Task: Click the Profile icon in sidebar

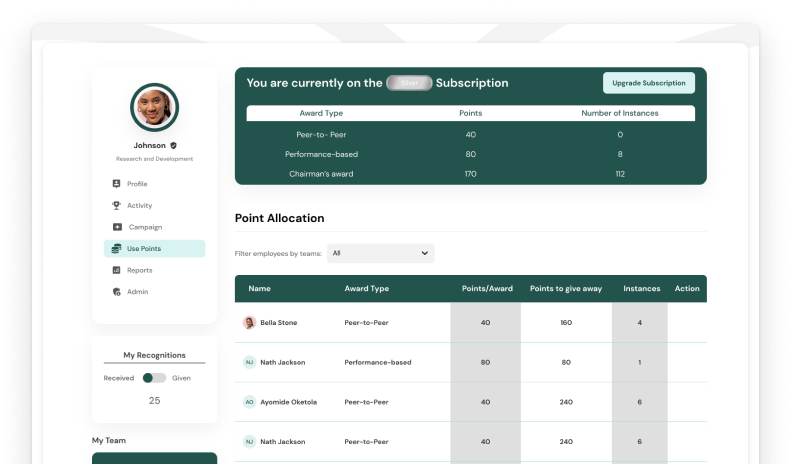Action: 117,184
